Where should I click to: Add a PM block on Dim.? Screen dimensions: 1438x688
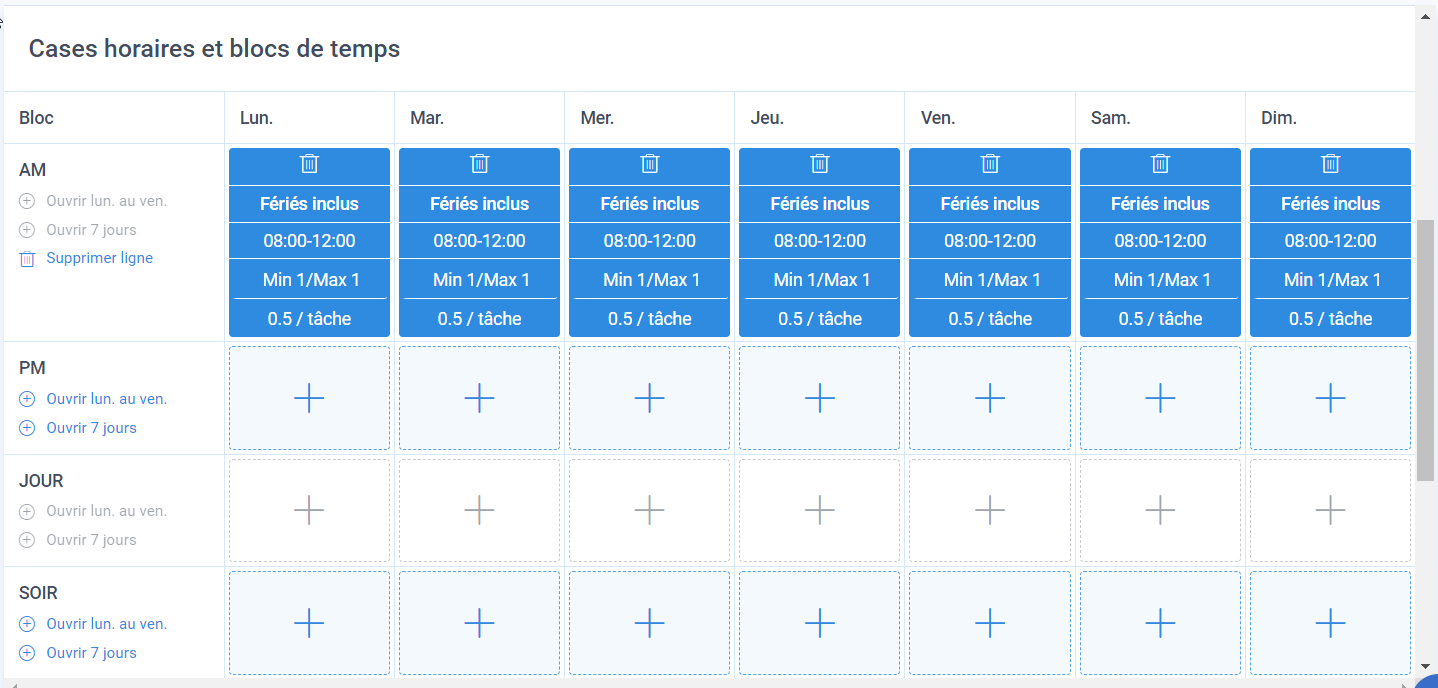click(x=1330, y=398)
